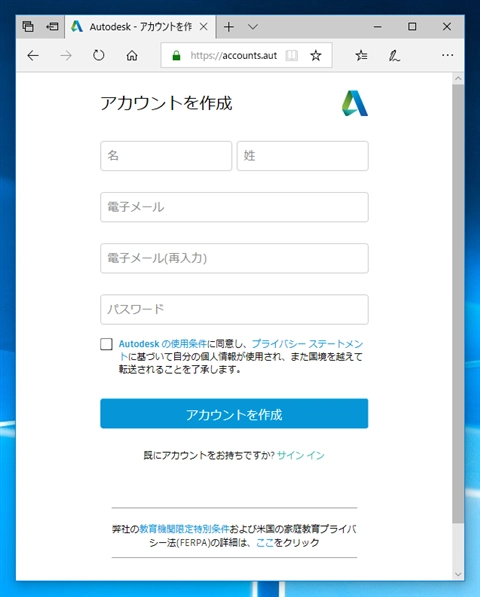
Task: Select the Autodesk account tab
Action: 140,27
